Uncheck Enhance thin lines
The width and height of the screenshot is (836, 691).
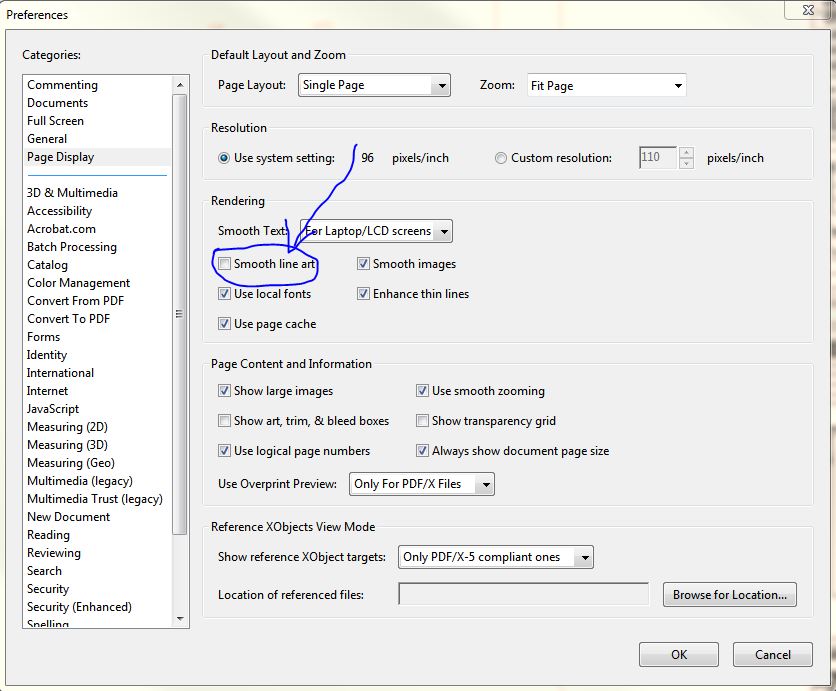362,293
